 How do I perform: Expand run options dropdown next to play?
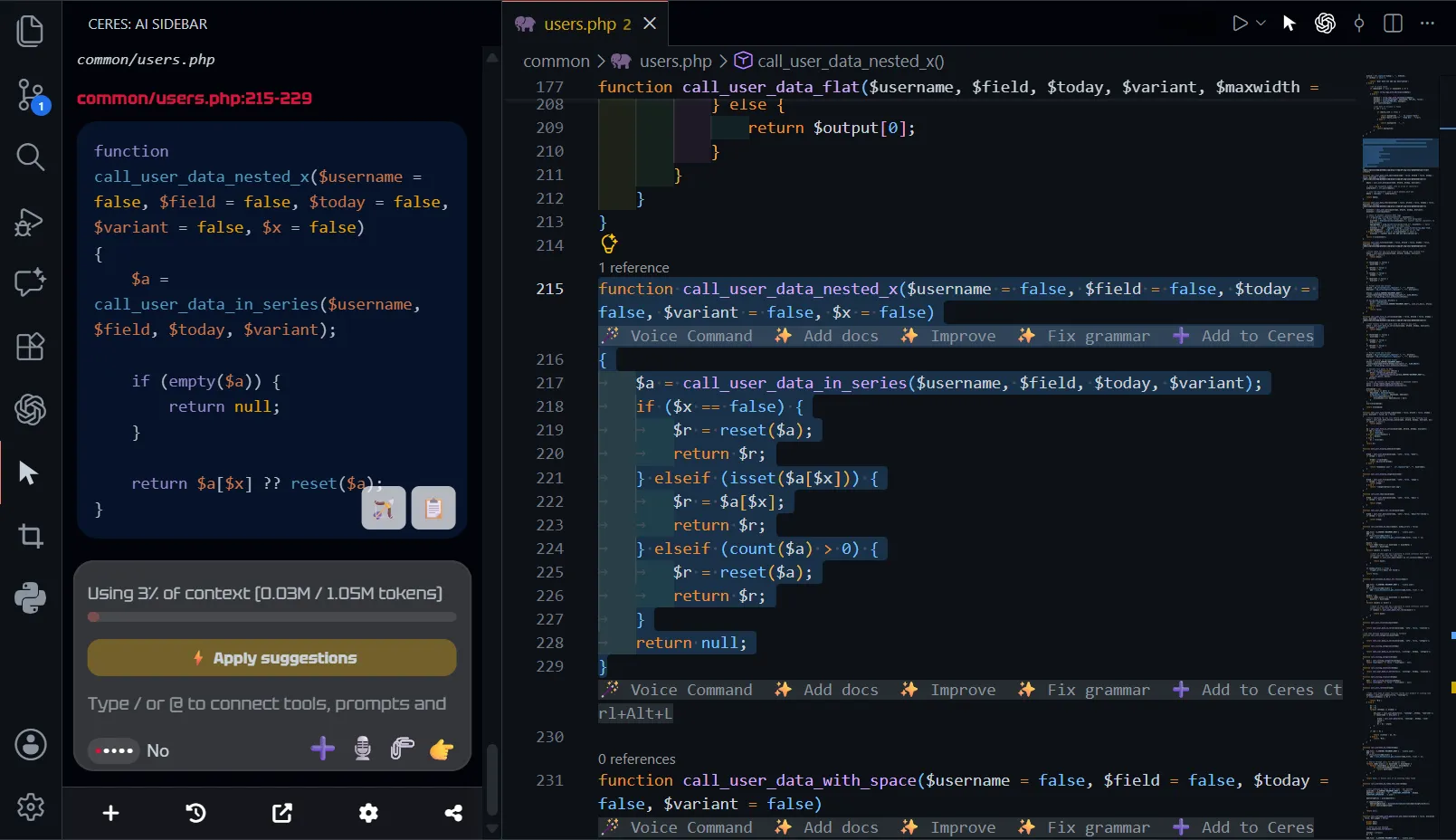point(1261,24)
